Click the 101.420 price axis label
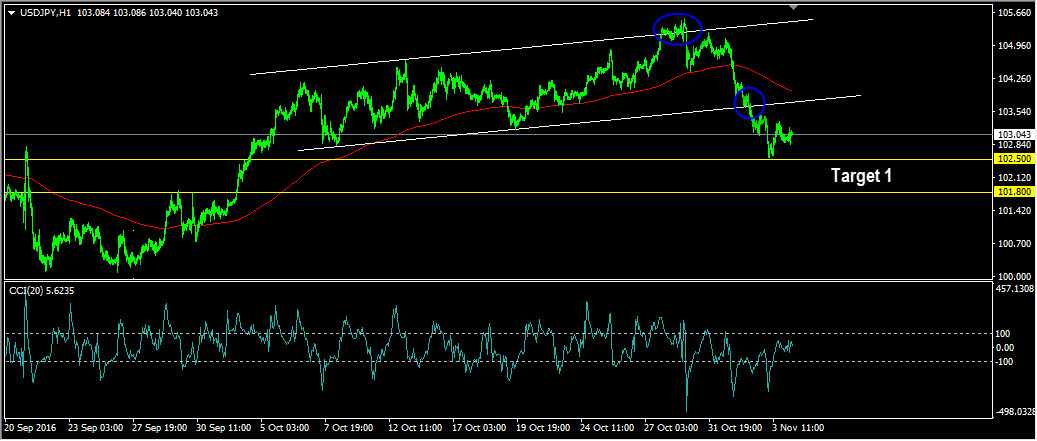Image resolution: width=1037 pixels, height=441 pixels. (x=1014, y=211)
